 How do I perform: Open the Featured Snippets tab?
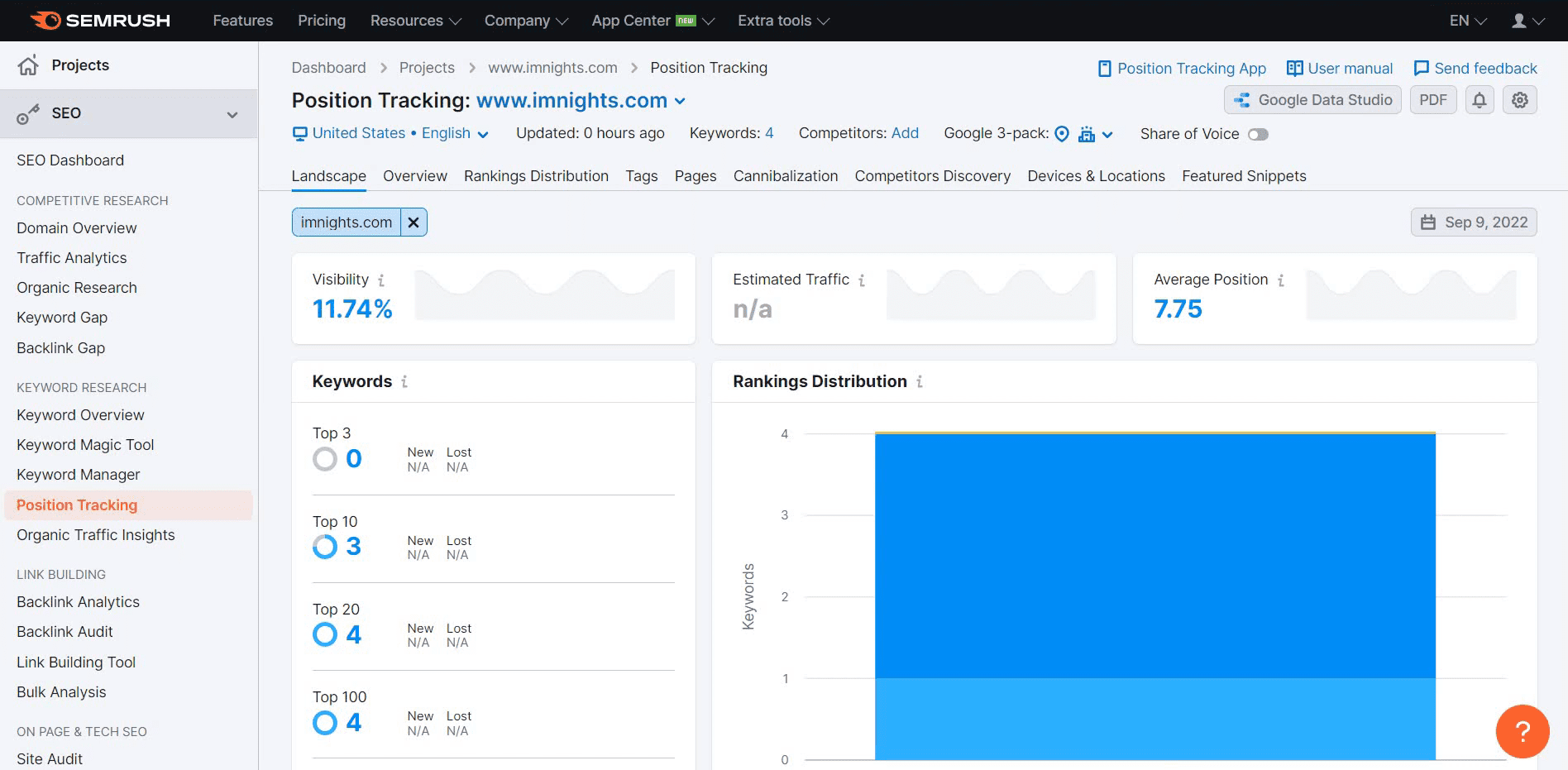click(x=1244, y=176)
